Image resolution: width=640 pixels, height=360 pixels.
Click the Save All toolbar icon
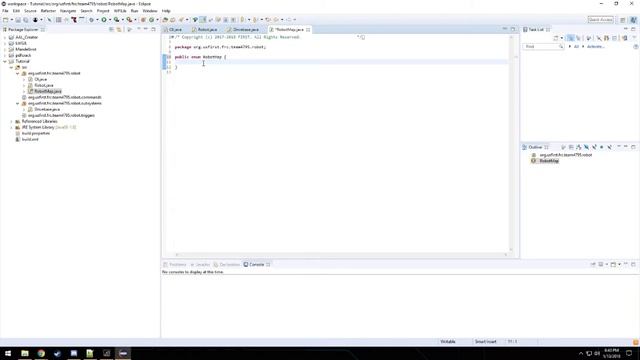(26, 20)
